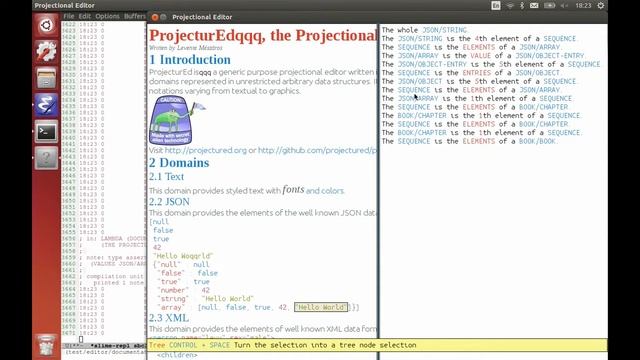Click the <children> XML tag

tap(177, 355)
